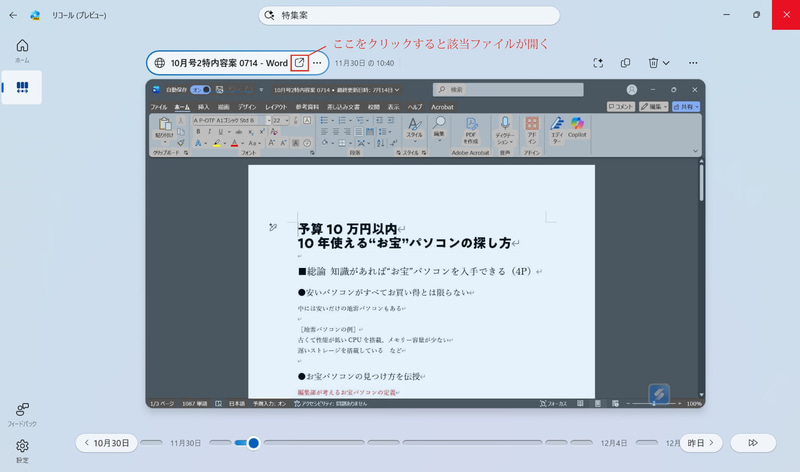Skip to latest snapshot with fast-forward button
The image size is (800, 472).
[x=753, y=443]
